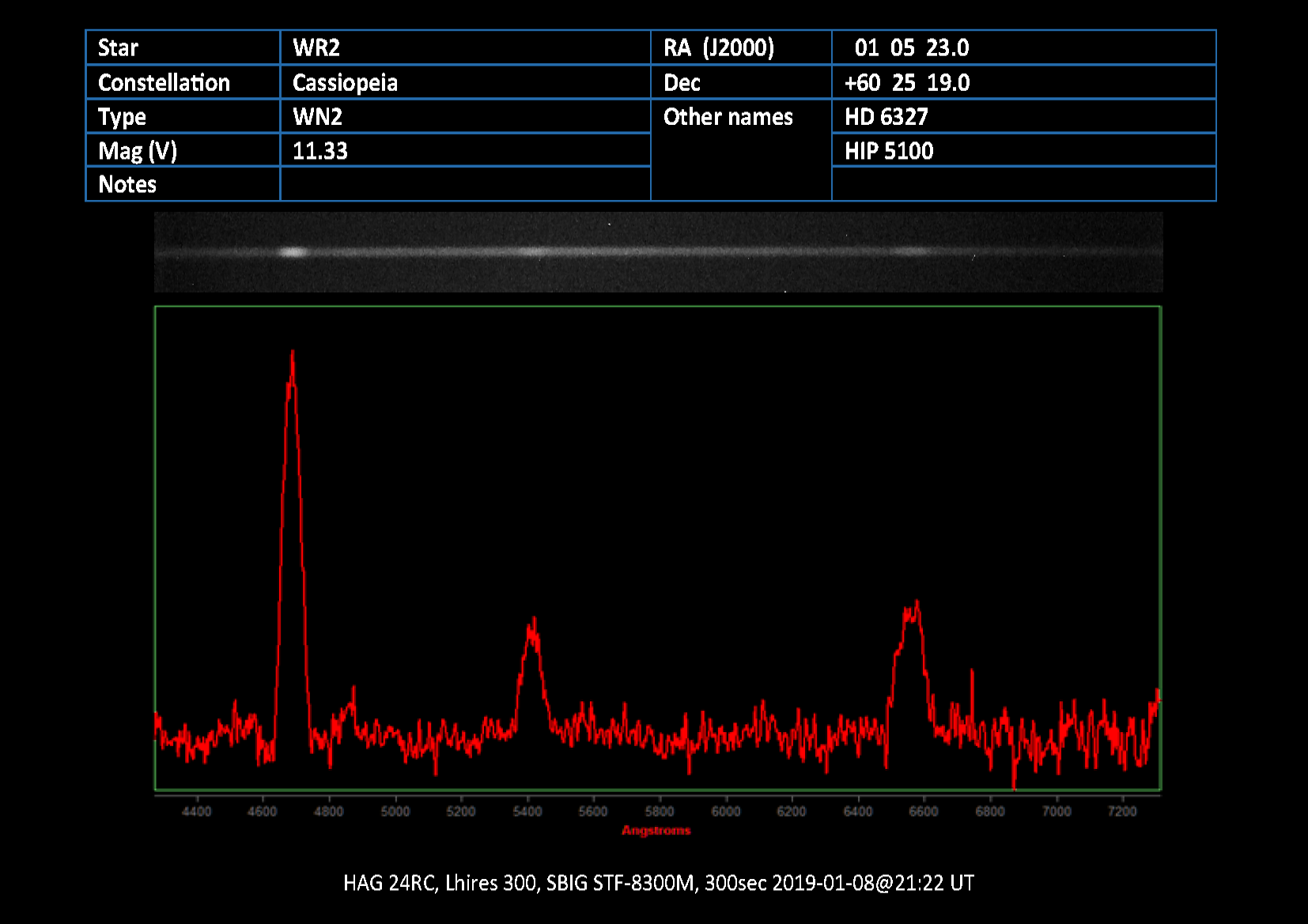Click the emission peak near 5400 Angstroms
This screenshot has width=1308, height=924.
(x=534, y=624)
